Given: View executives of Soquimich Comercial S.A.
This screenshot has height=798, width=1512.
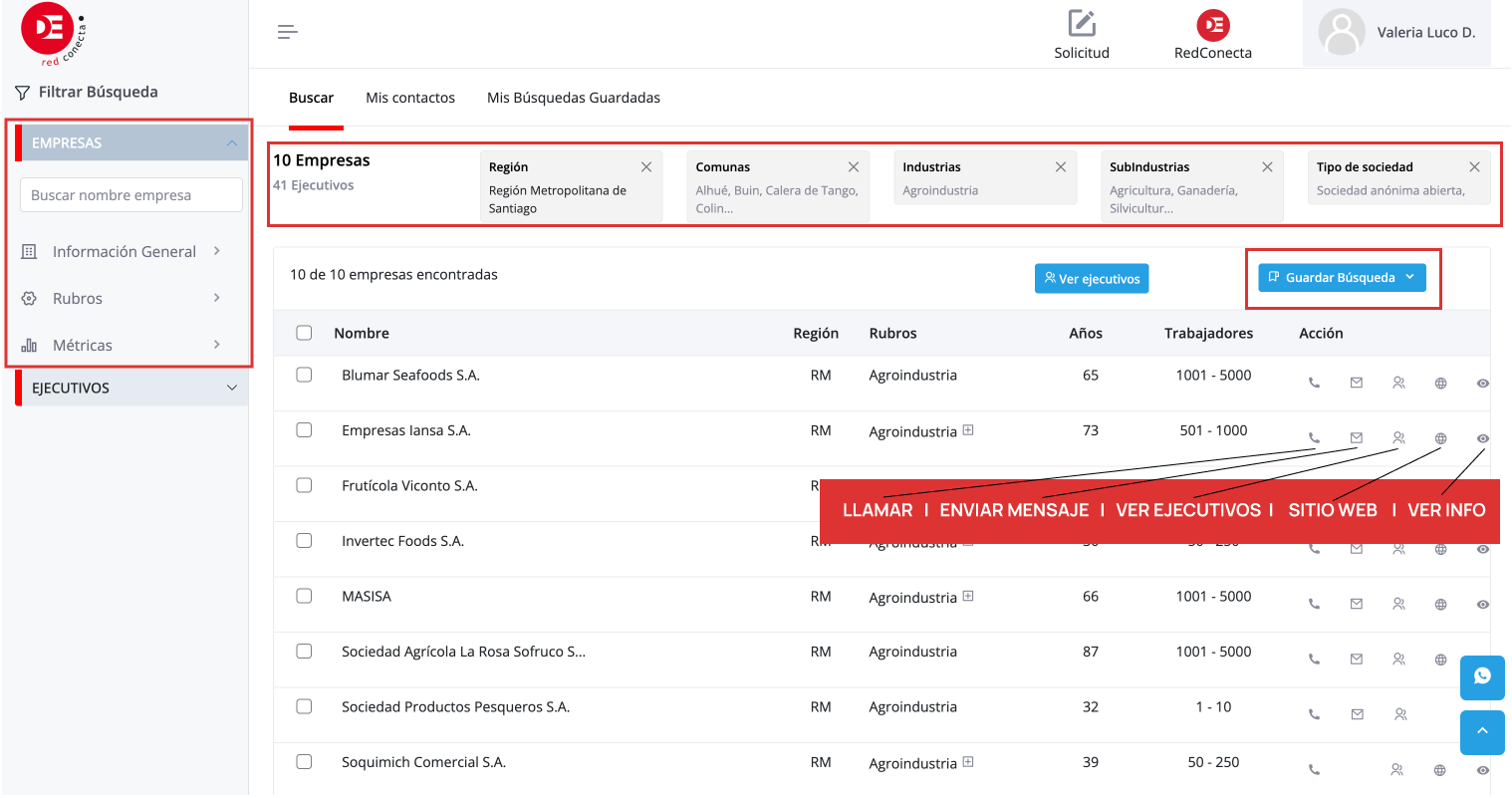Looking at the screenshot, I should (1396, 769).
